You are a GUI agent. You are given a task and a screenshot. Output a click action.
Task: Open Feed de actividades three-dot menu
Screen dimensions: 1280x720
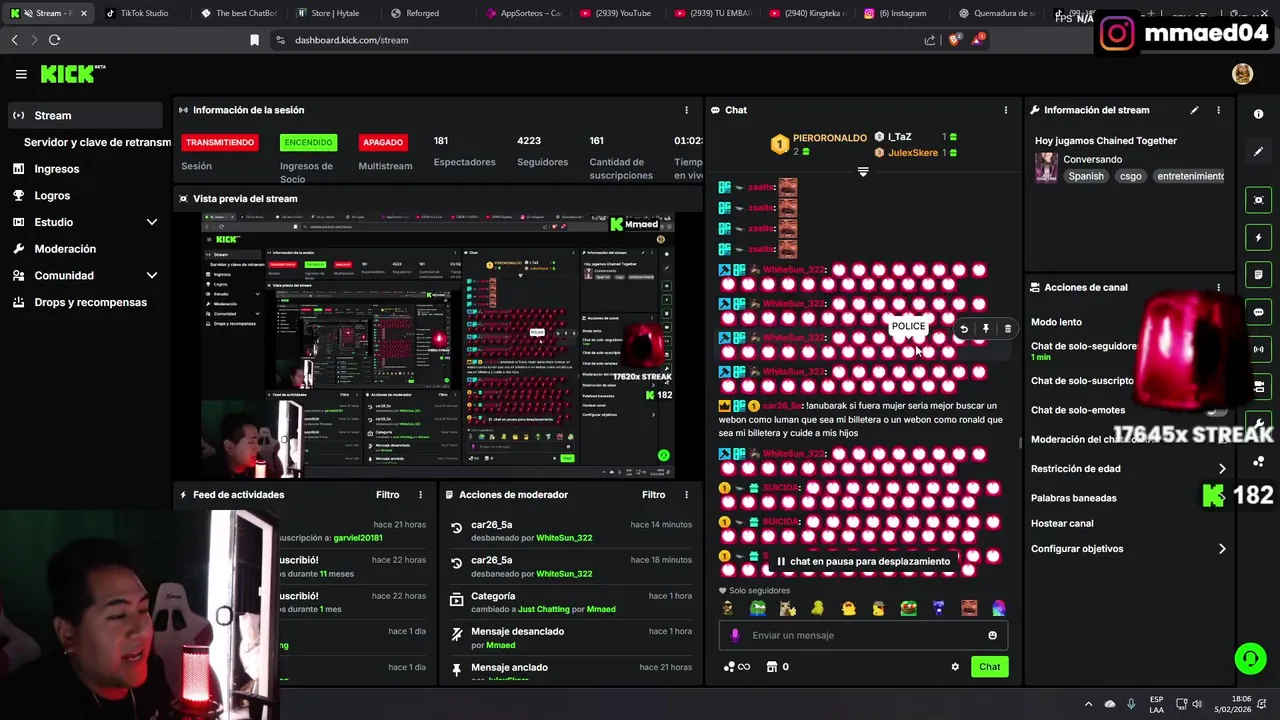(x=420, y=495)
